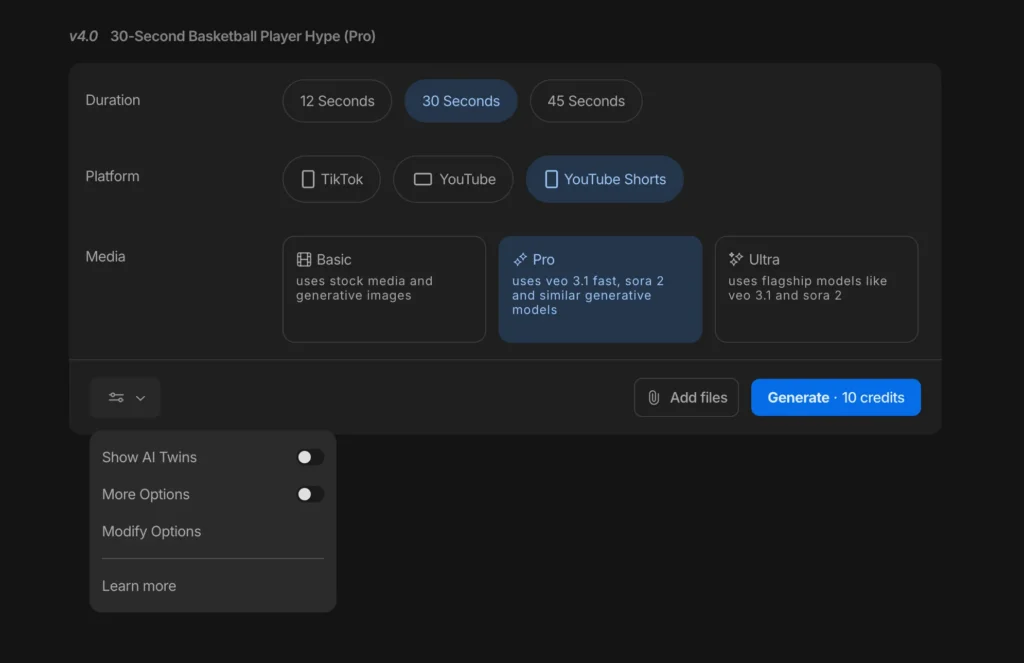Click the Generate 10 credits button
The height and width of the screenshot is (663, 1024).
[x=836, y=397]
